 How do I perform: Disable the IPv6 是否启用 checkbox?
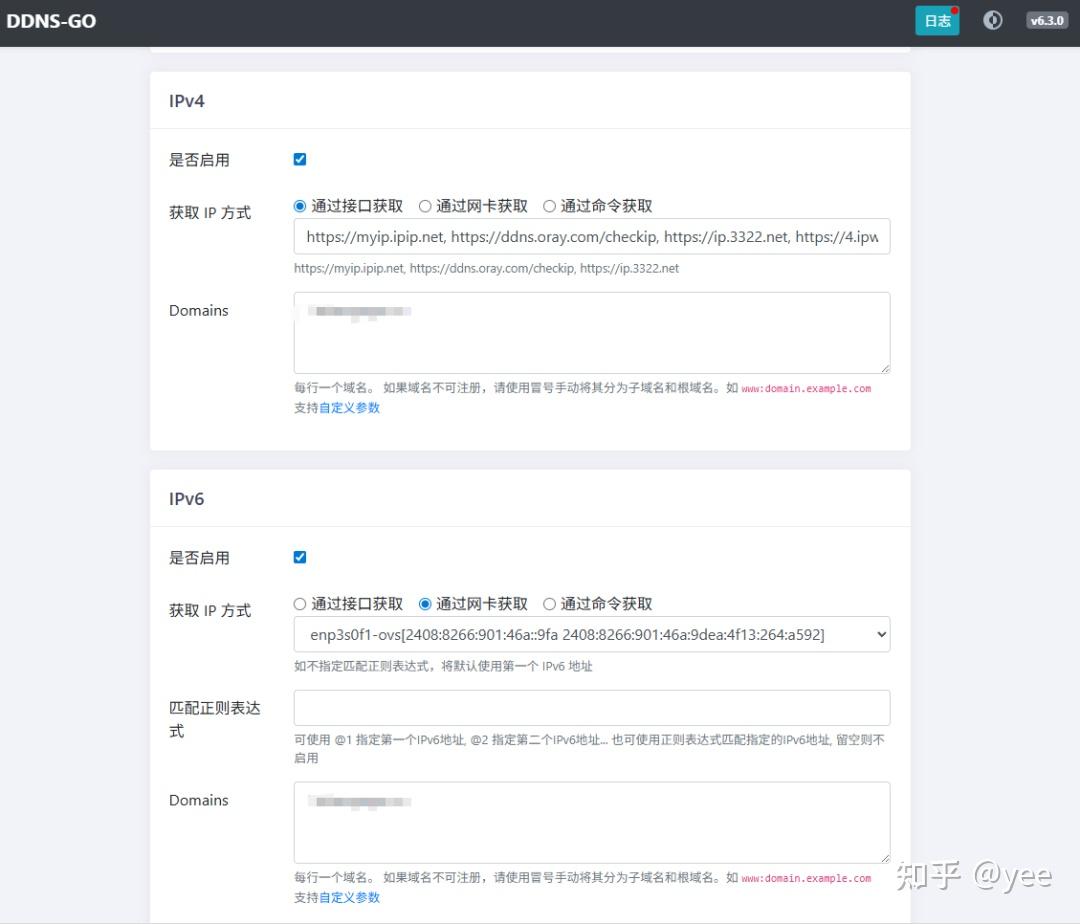pos(300,557)
